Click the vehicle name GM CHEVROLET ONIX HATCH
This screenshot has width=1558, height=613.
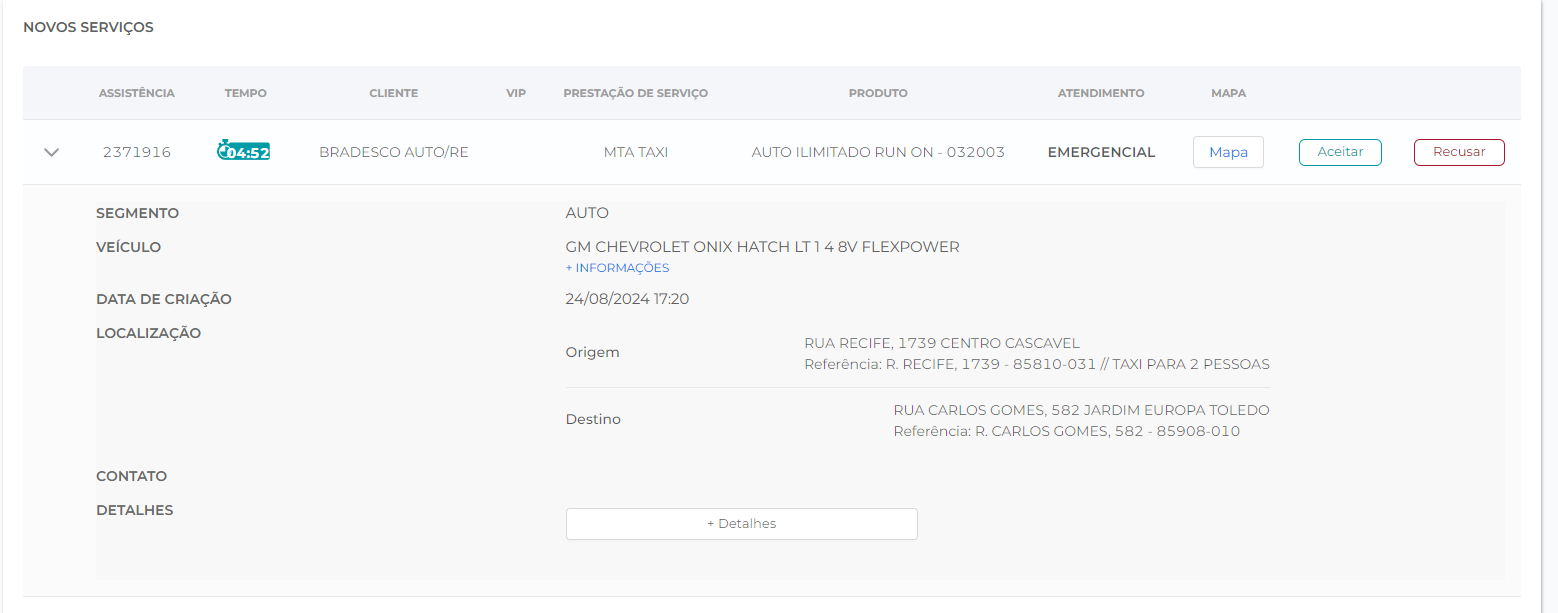tap(762, 247)
